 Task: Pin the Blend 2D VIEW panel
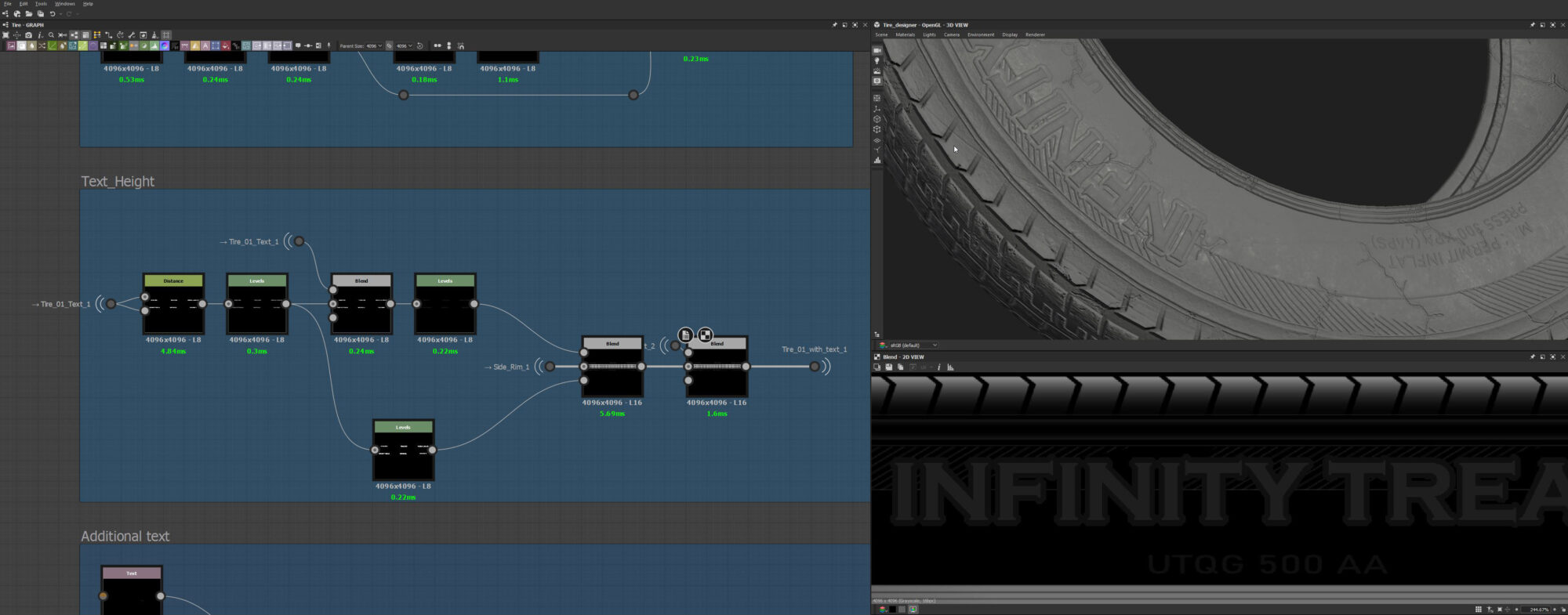[x=1532, y=356]
